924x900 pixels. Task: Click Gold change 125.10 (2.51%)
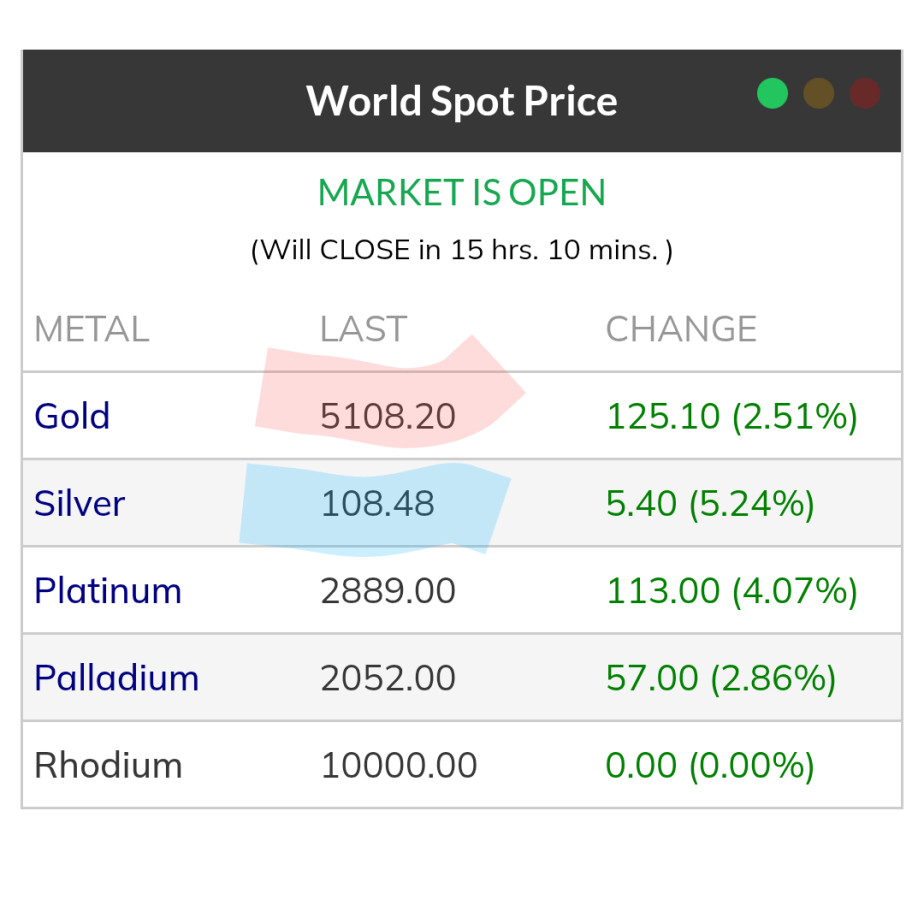click(732, 416)
